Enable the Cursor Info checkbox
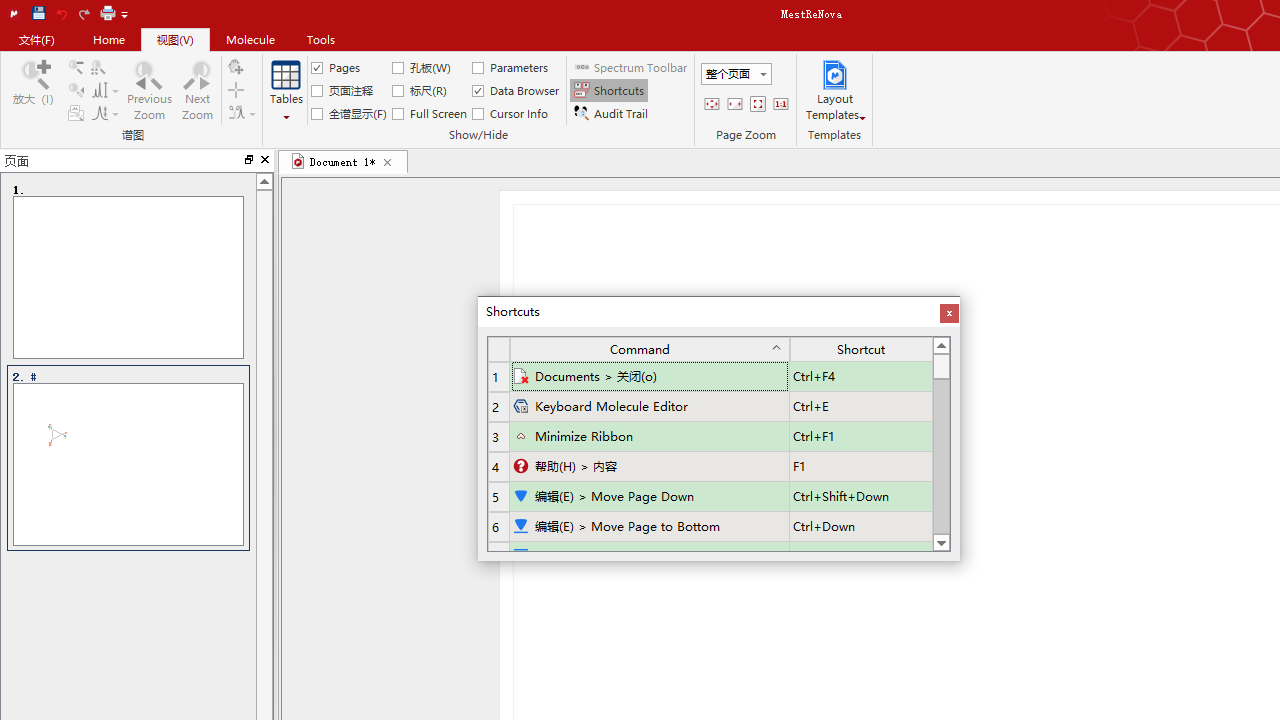Screen dimensions: 1280x720 tap(479, 114)
